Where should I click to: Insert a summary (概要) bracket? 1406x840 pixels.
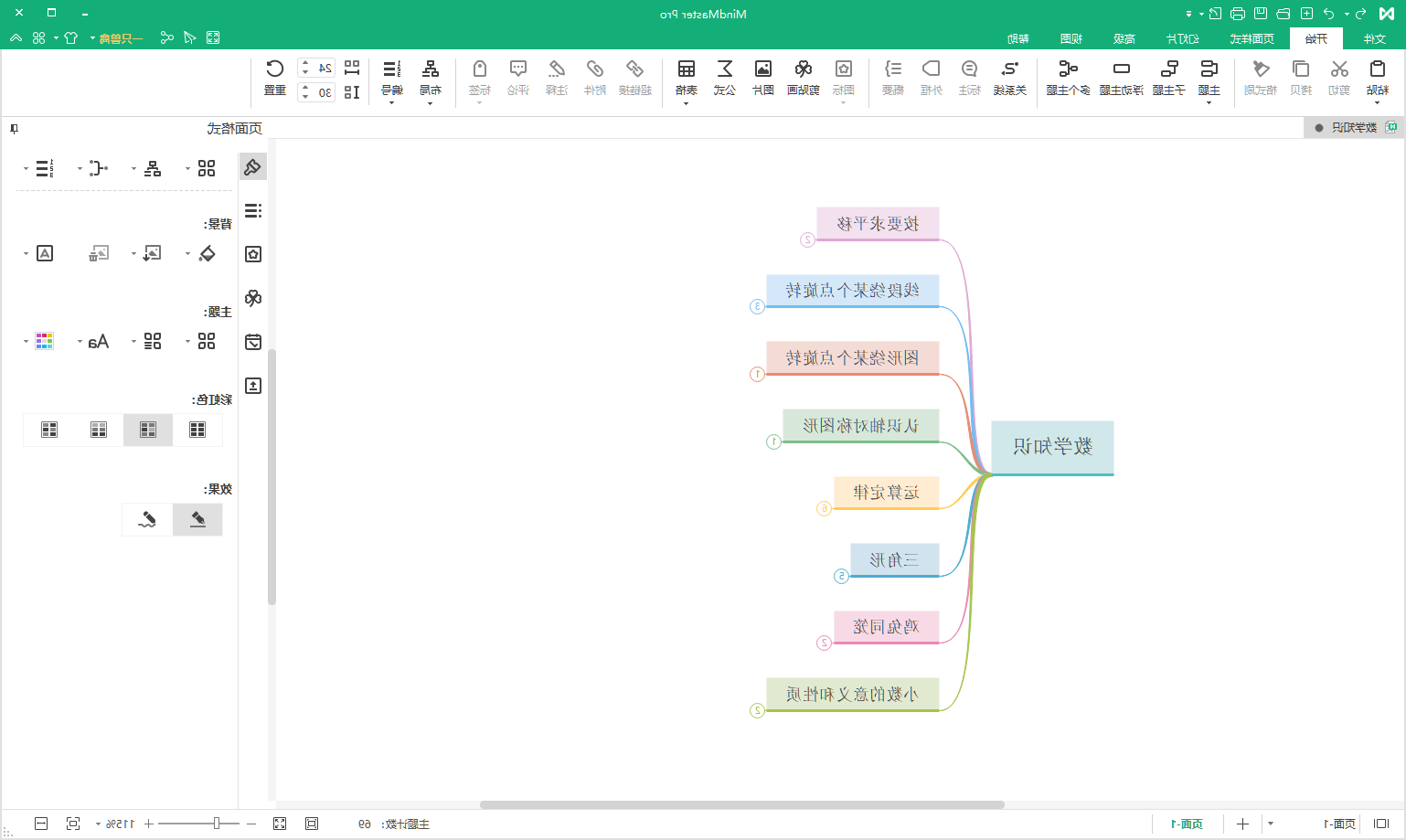click(x=893, y=69)
